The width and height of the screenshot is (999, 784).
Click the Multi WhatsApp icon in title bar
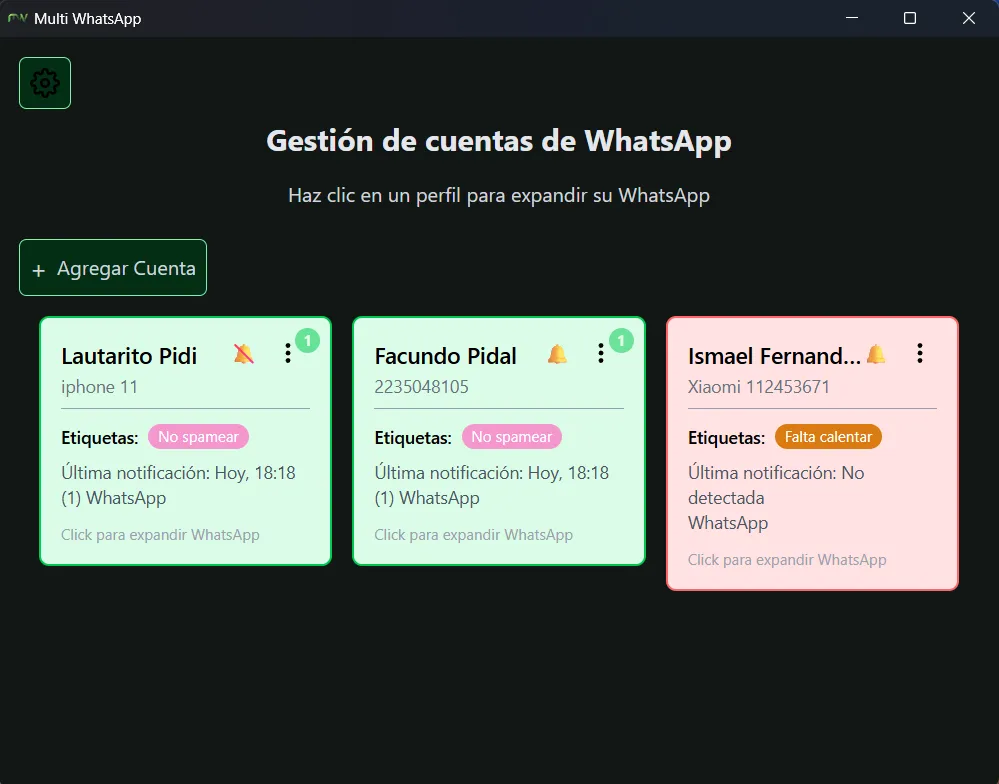point(17,18)
